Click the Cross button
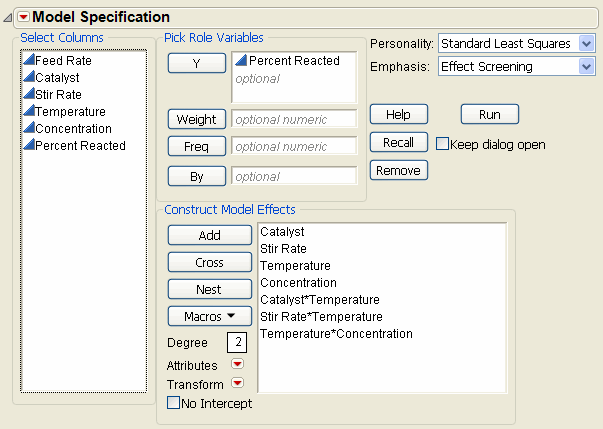603x429 pixels. click(x=209, y=262)
